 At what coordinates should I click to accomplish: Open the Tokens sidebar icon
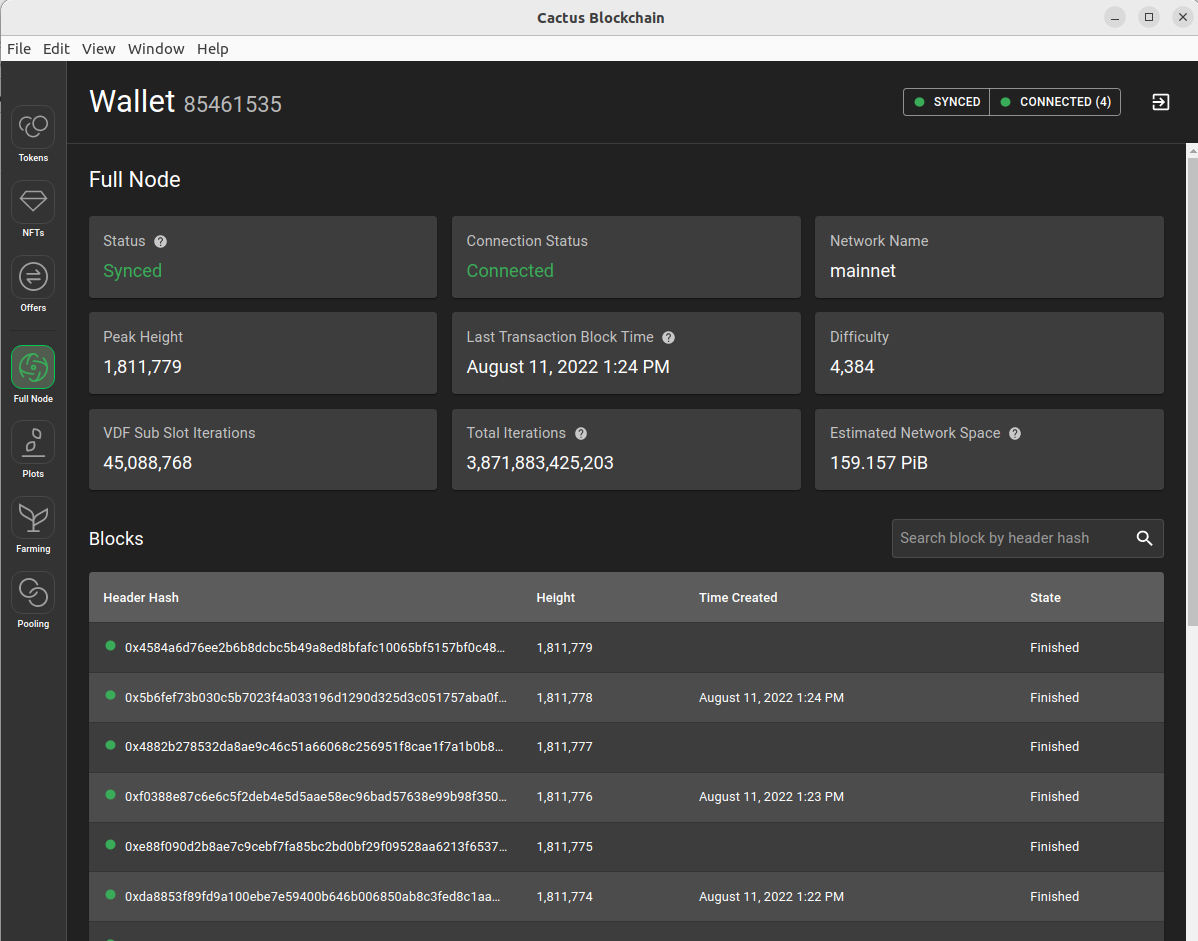click(x=33, y=127)
